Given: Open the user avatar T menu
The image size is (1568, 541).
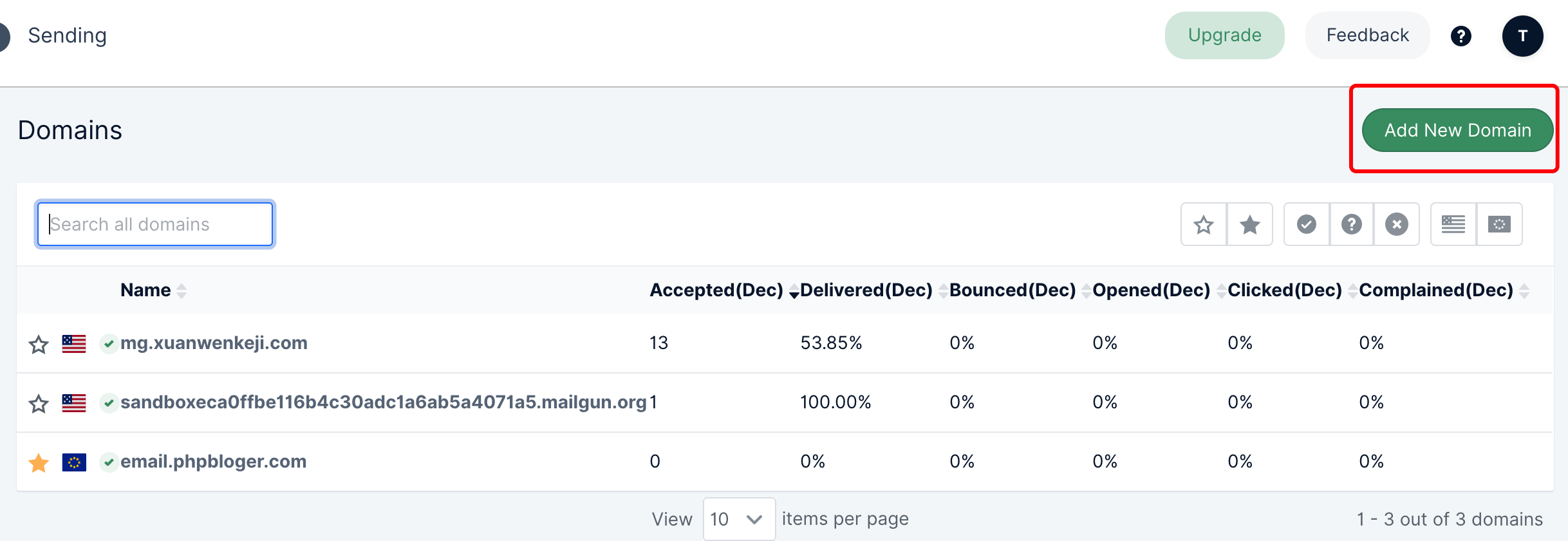Looking at the screenshot, I should 1522,36.
